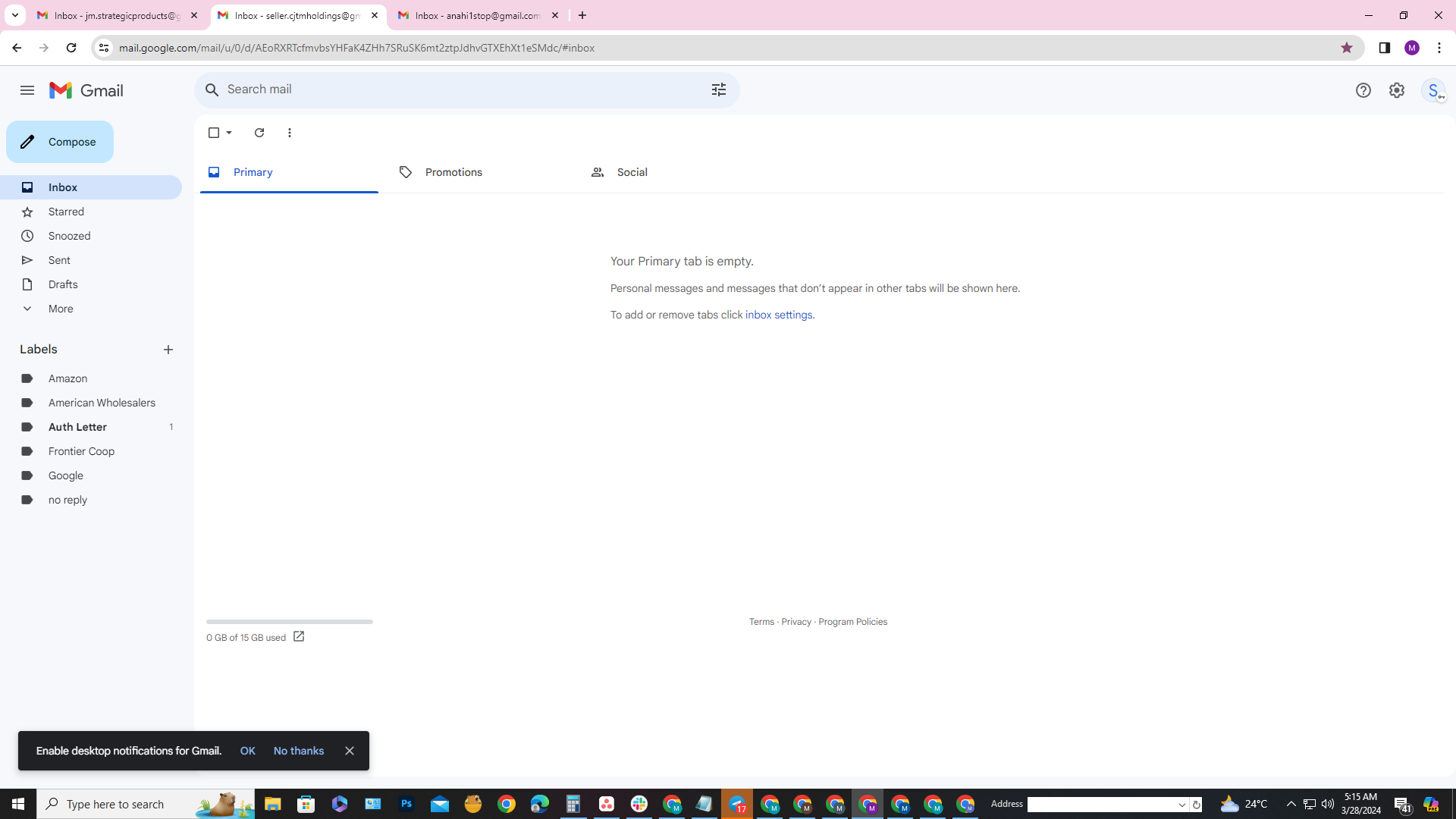This screenshot has height=819, width=1456.
Task: Show search options filter icon
Action: point(719,89)
